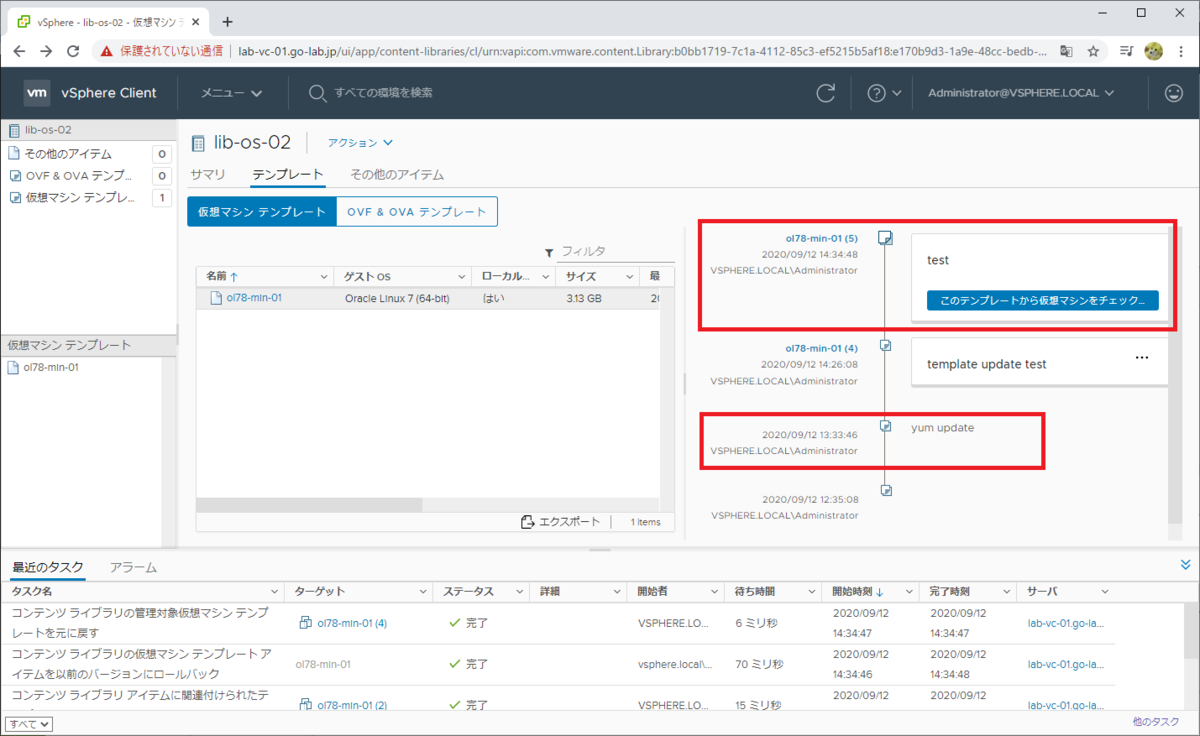Select the 12:35:08 timeline node
The height and width of the screenshot is (736, 1200).
point(885,490)
